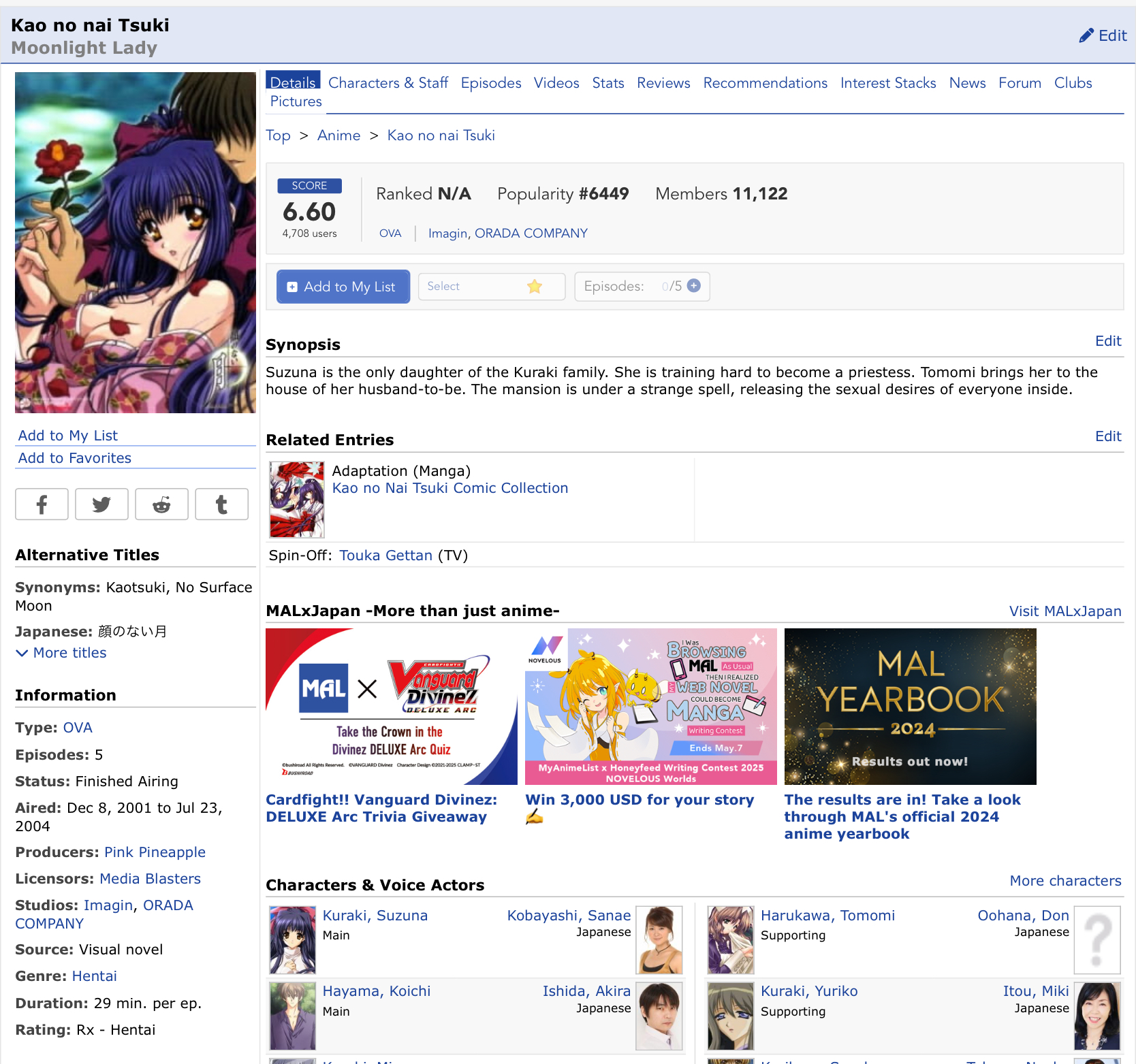Open the score Select dropdown with the star
The image size is (1136, 1064).
pyautogui.click(x=492, y=287)
